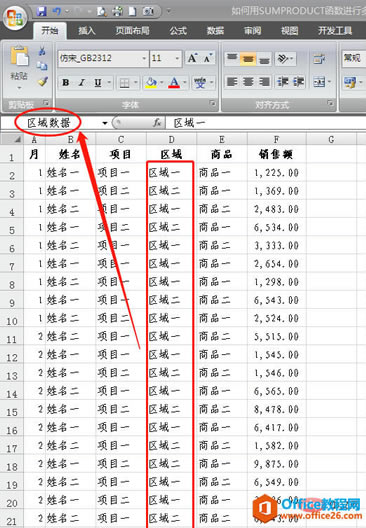Select the 销售额 header cell
366x528 pixels.
click(x=276, y=155)
